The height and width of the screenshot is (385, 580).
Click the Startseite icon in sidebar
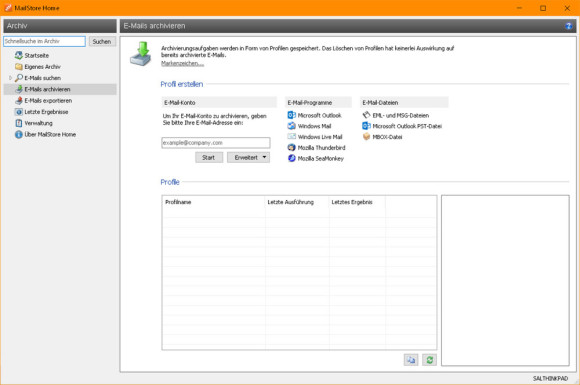tap(18, 55)
